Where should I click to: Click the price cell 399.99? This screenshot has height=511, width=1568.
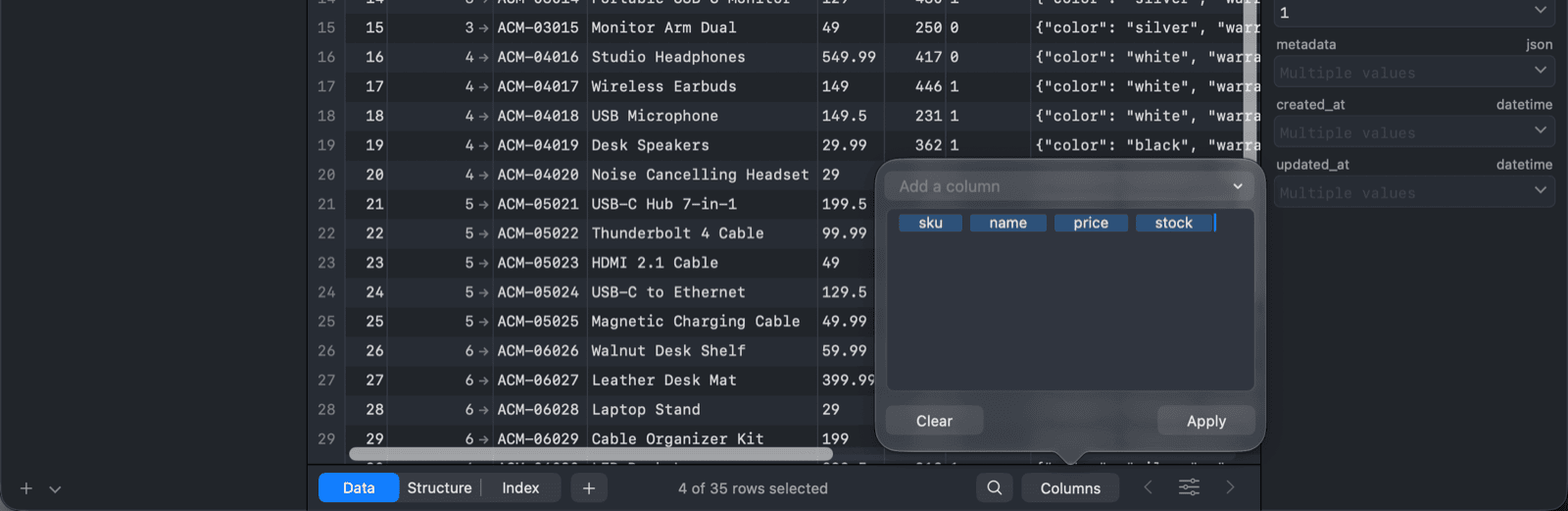pyautogui.click(x=848, y=381)
